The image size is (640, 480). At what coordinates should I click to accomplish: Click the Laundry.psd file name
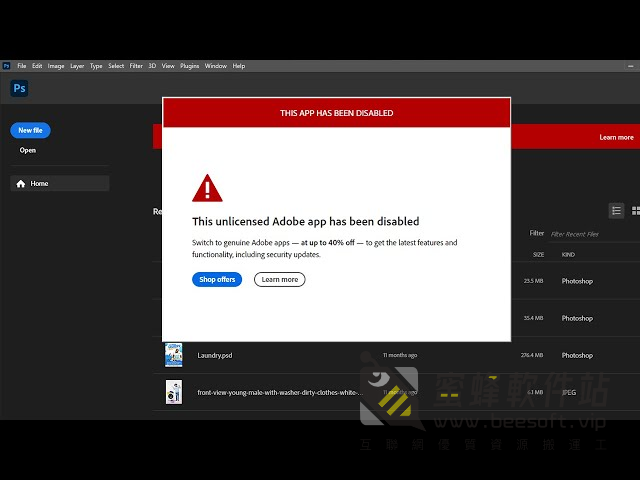pyautogui.click(x=215, y=356)
